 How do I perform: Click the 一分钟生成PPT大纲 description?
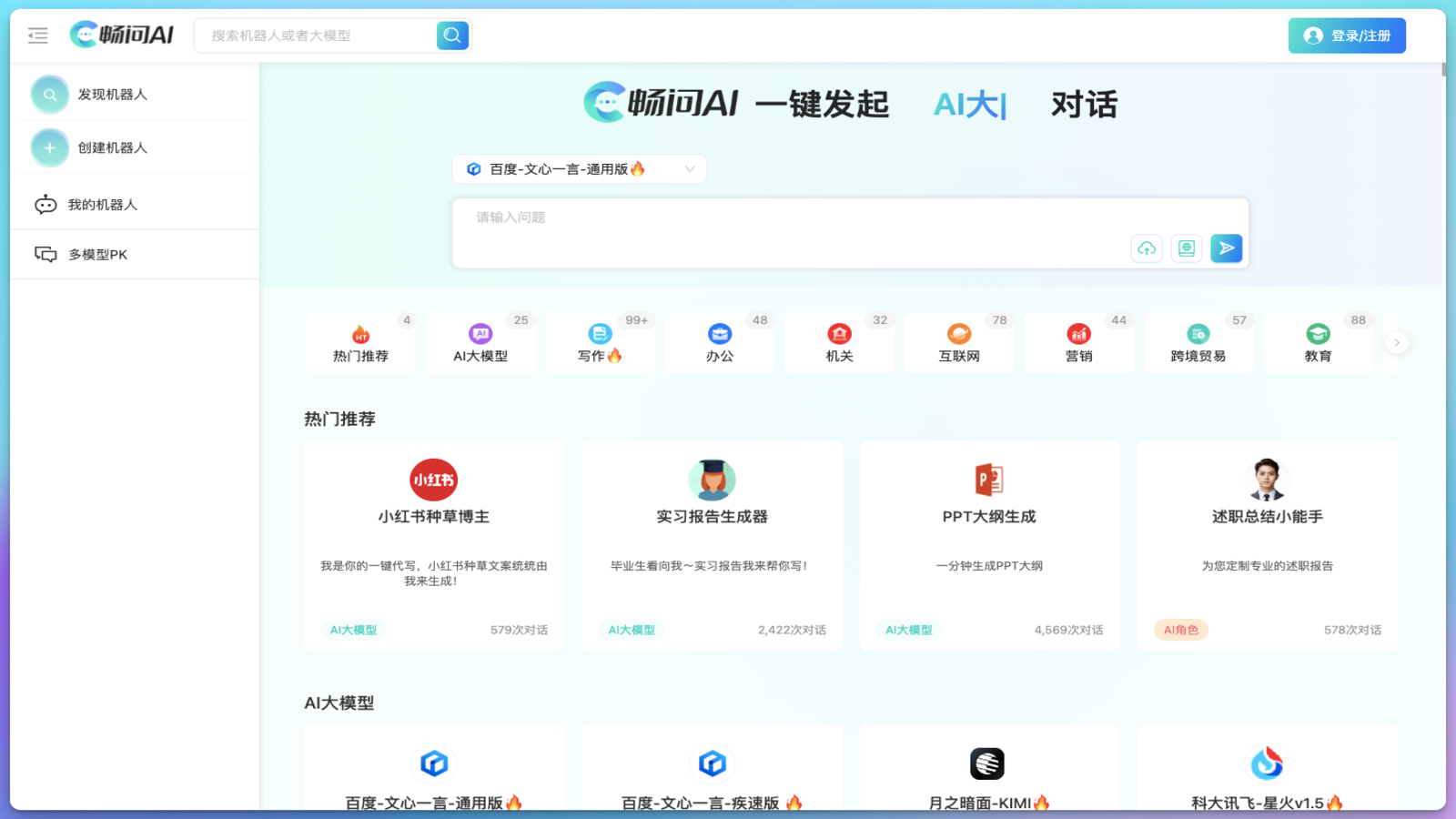pos(989,566)
